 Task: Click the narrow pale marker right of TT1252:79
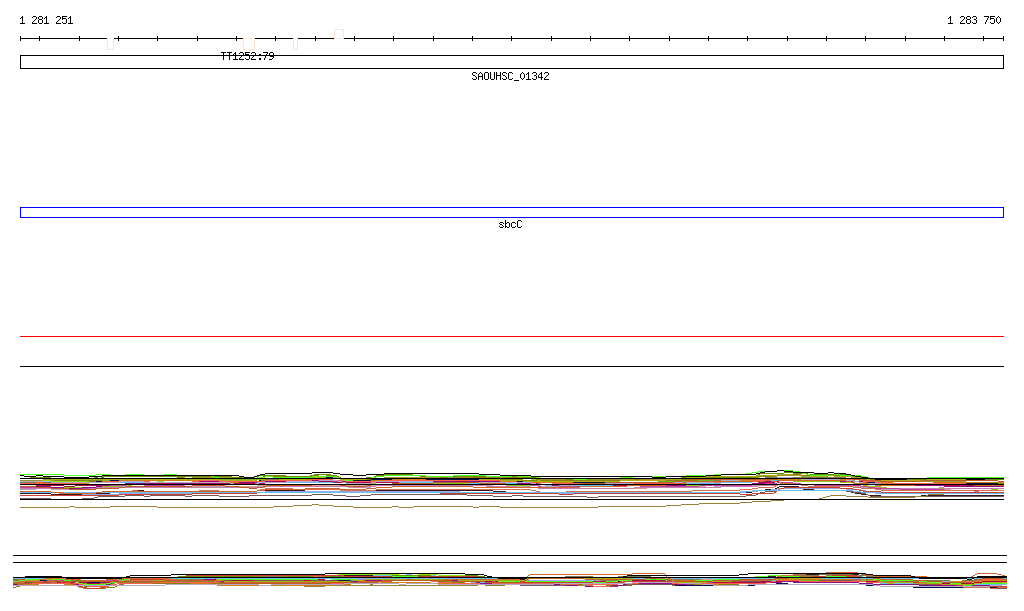295,43
